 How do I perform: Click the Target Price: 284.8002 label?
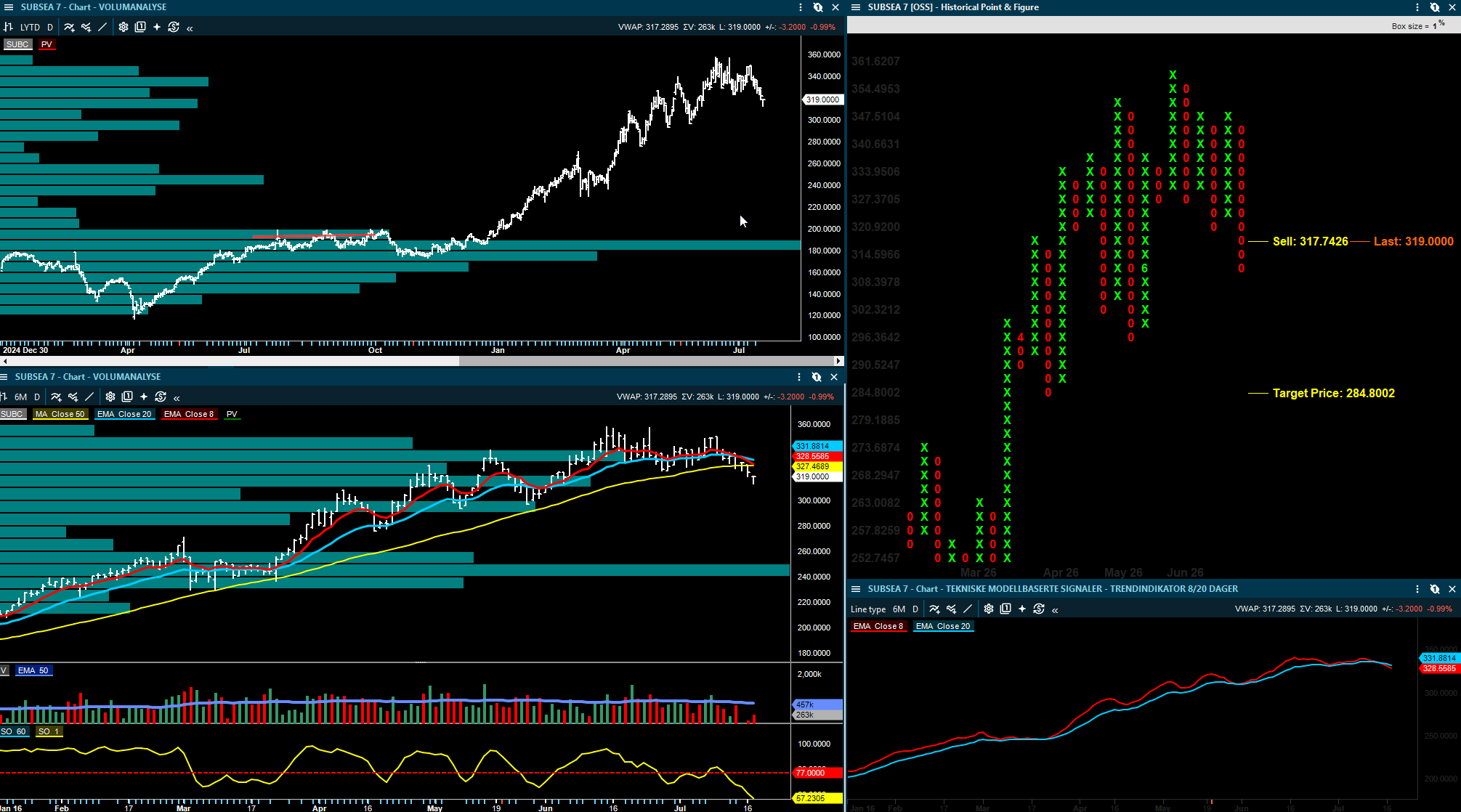click(1334, 393)
